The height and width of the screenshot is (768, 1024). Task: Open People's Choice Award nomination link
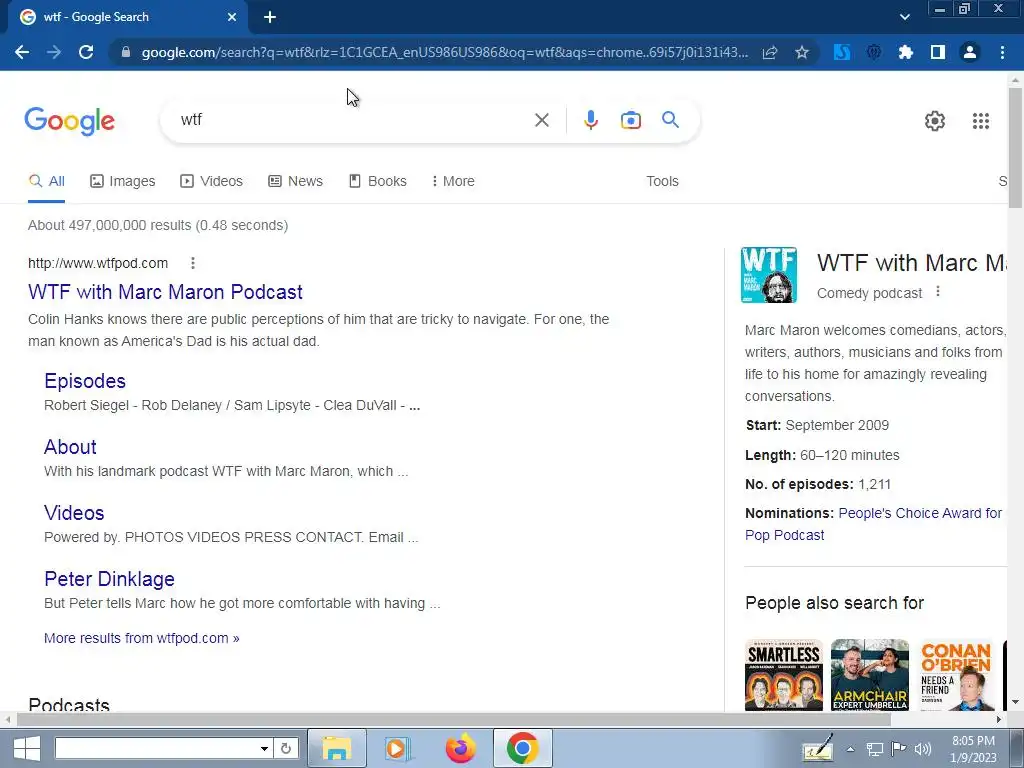pos(873,524)
